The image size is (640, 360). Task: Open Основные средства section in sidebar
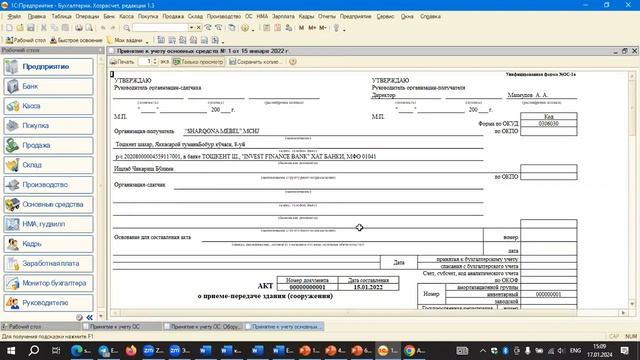point(49,204)
